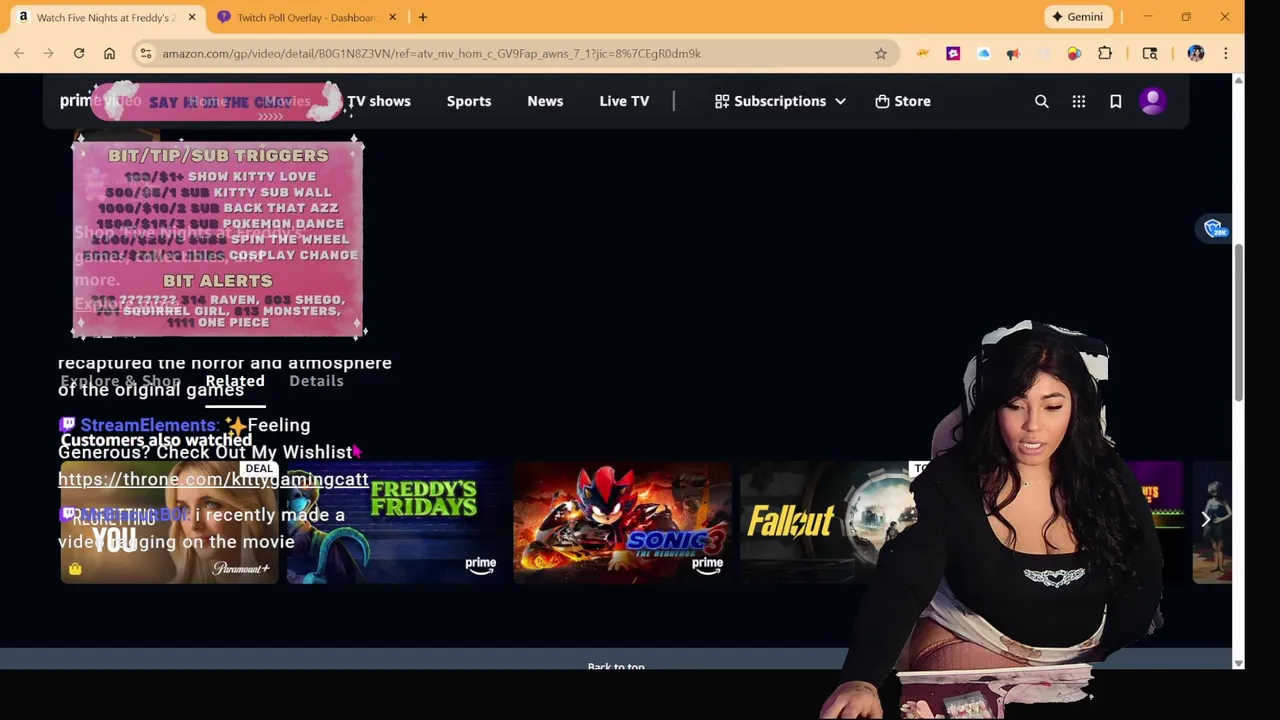This screenshot has width=1280, height=720.
Task: Open the blue cloud extension
Action: [983, 53]
